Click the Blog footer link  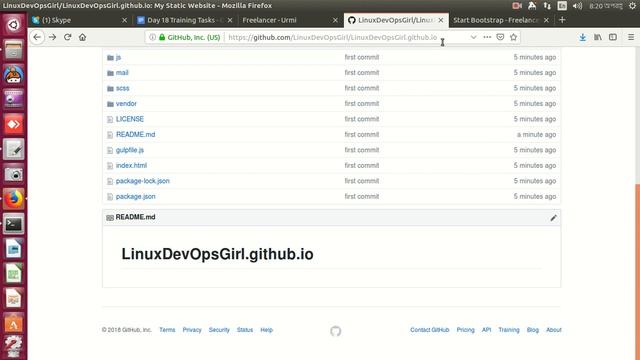point(533,330)
